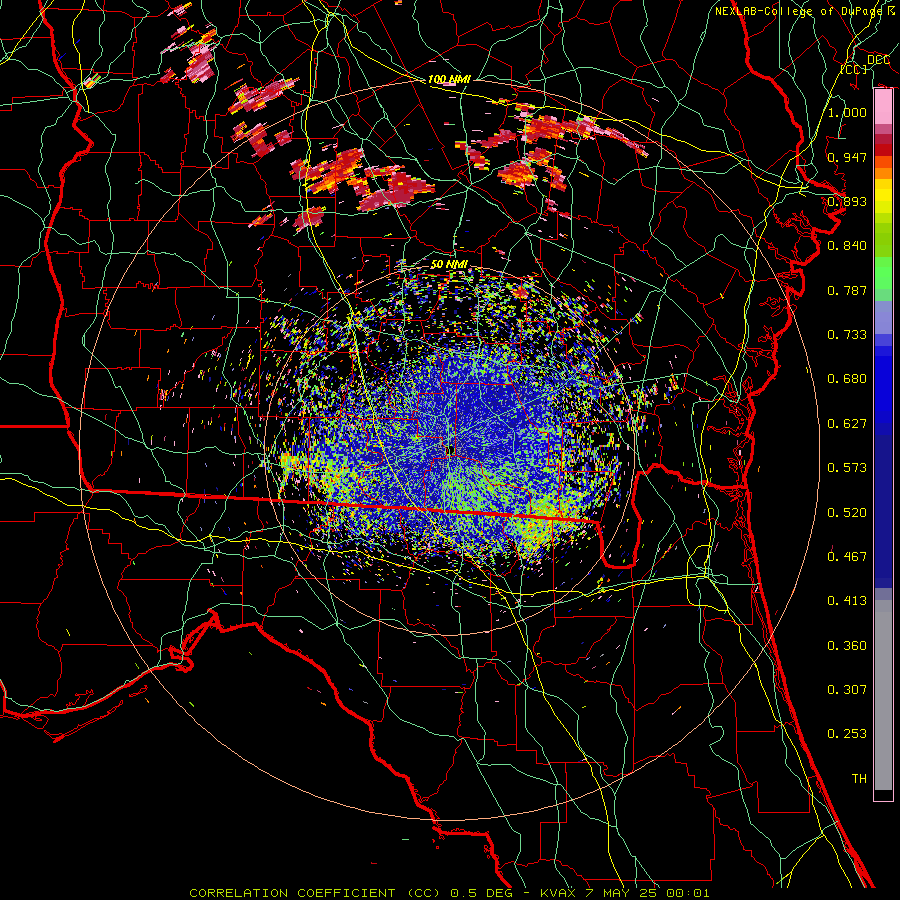
Task: Click the 0.520 scale value
Action: (x=847, y=512)
